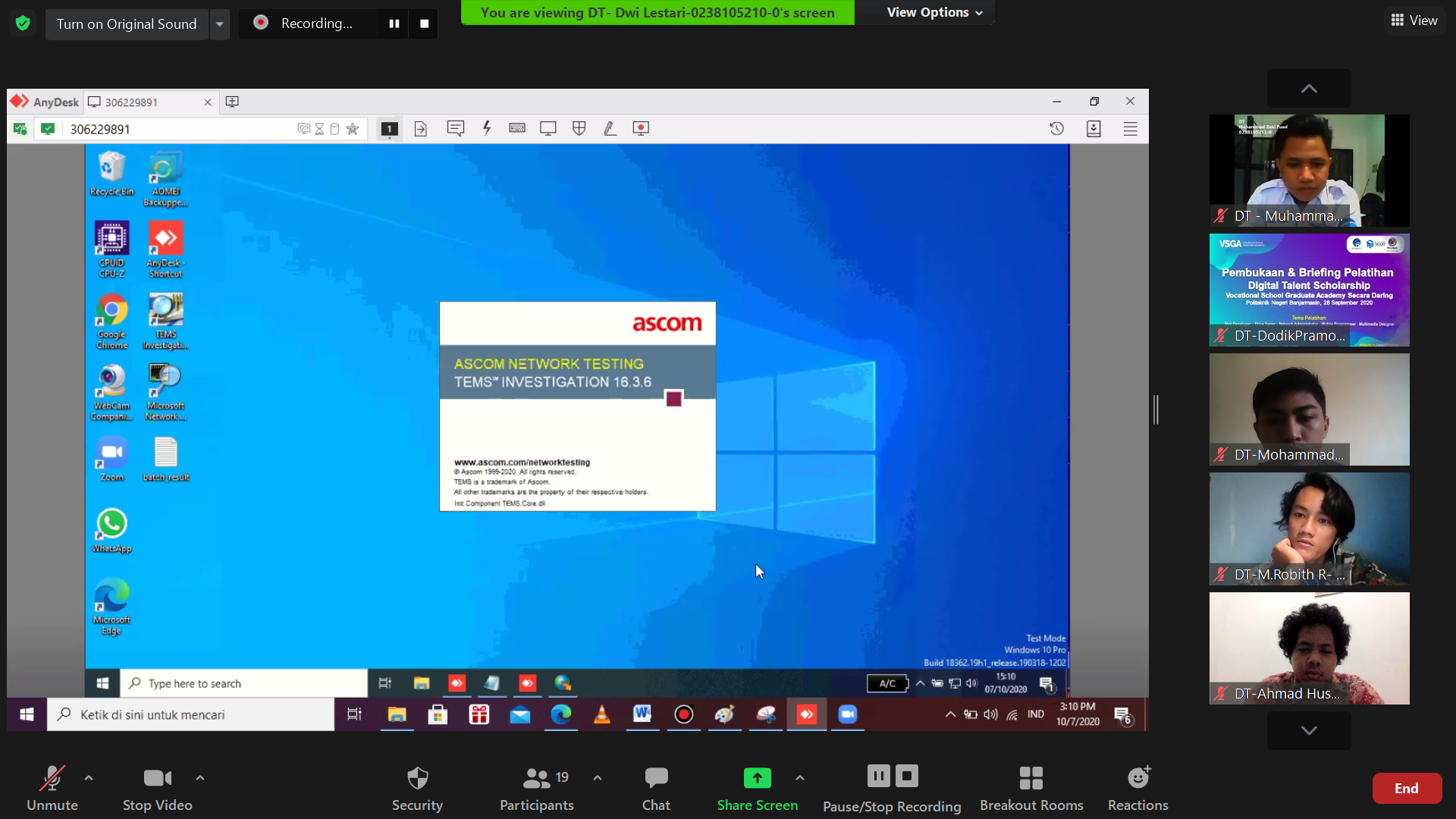1456x819 pixels.
Task: Open the AnyDesk display settings monitor icon
Action: 548,128
